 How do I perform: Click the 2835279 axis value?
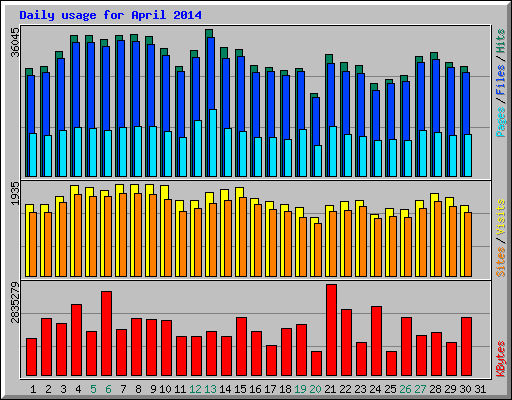click(x=15, y=302)
